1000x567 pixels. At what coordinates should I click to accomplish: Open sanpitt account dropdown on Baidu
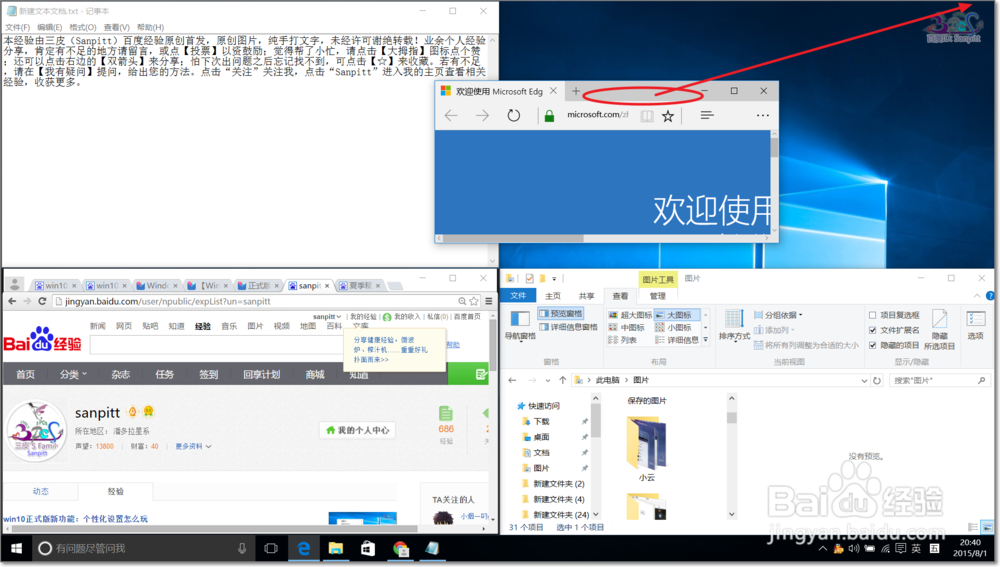point(327,316)
